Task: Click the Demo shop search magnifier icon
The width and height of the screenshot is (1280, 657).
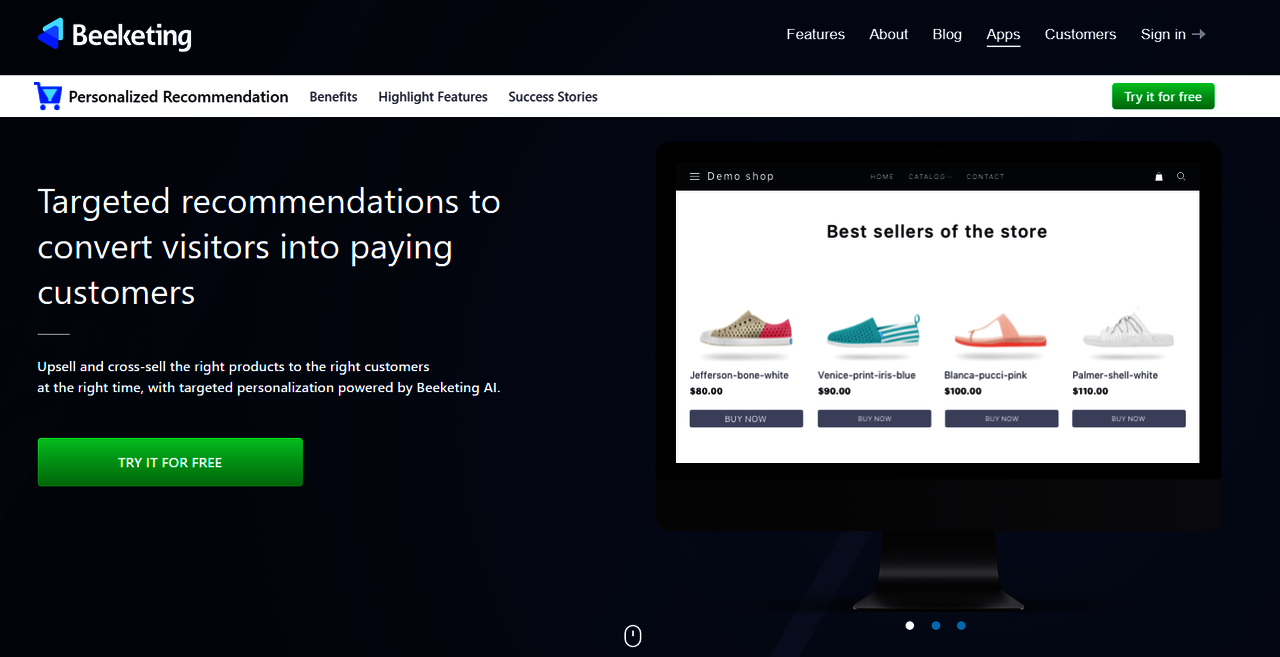Action: 1181,177
